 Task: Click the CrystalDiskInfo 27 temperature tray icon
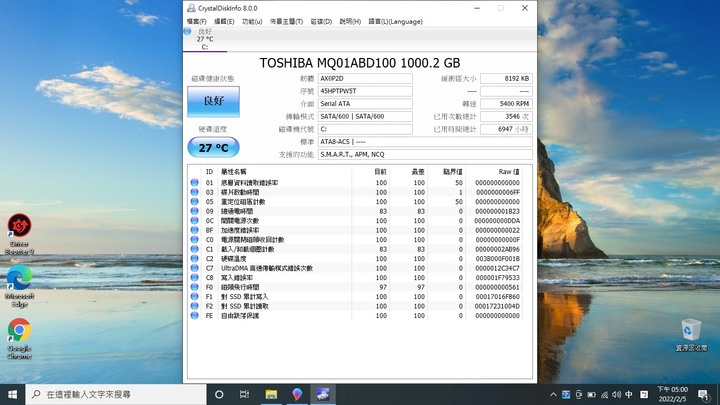pos(566,394)
